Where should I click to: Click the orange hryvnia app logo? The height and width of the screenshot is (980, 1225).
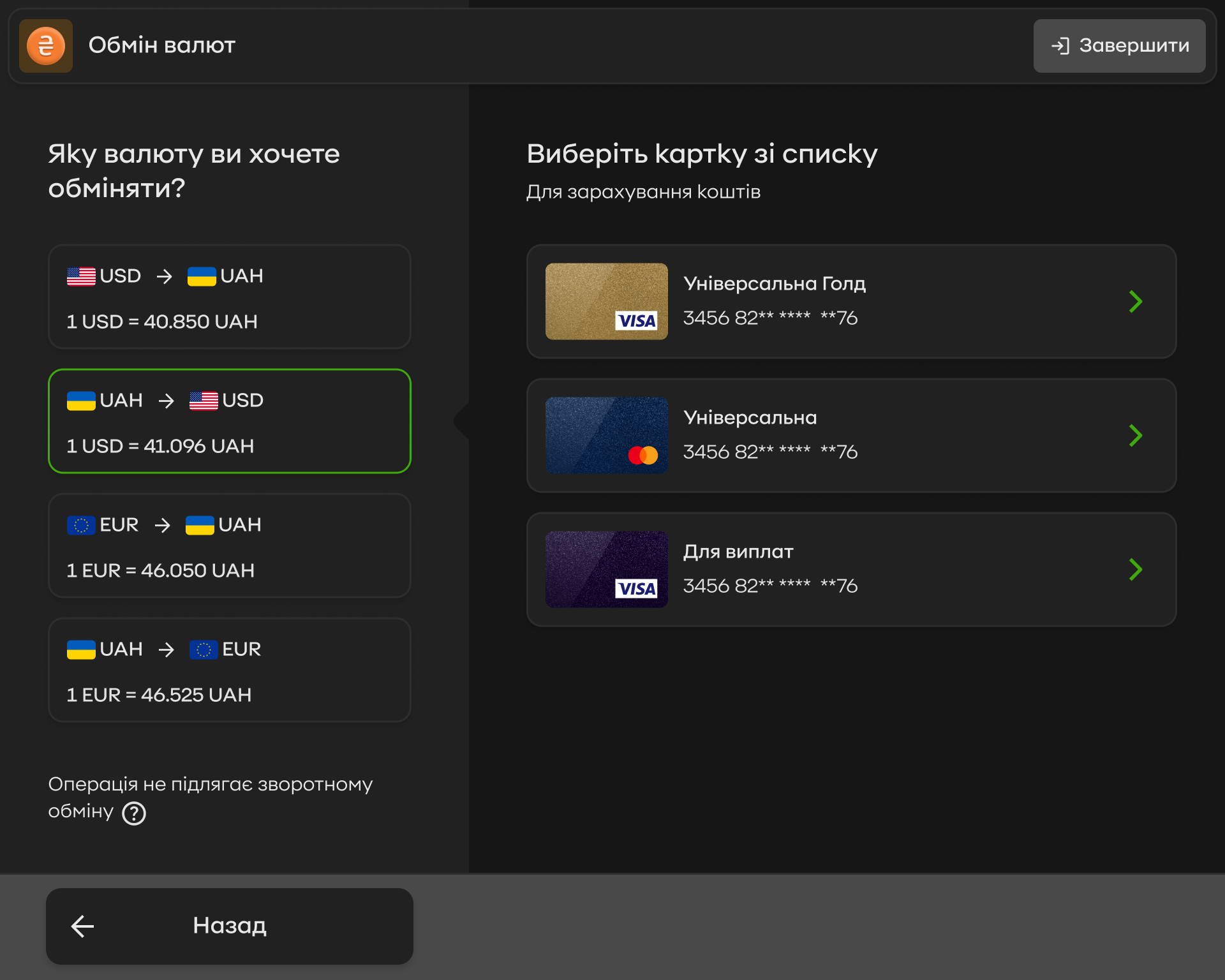[x=46, y=46]
